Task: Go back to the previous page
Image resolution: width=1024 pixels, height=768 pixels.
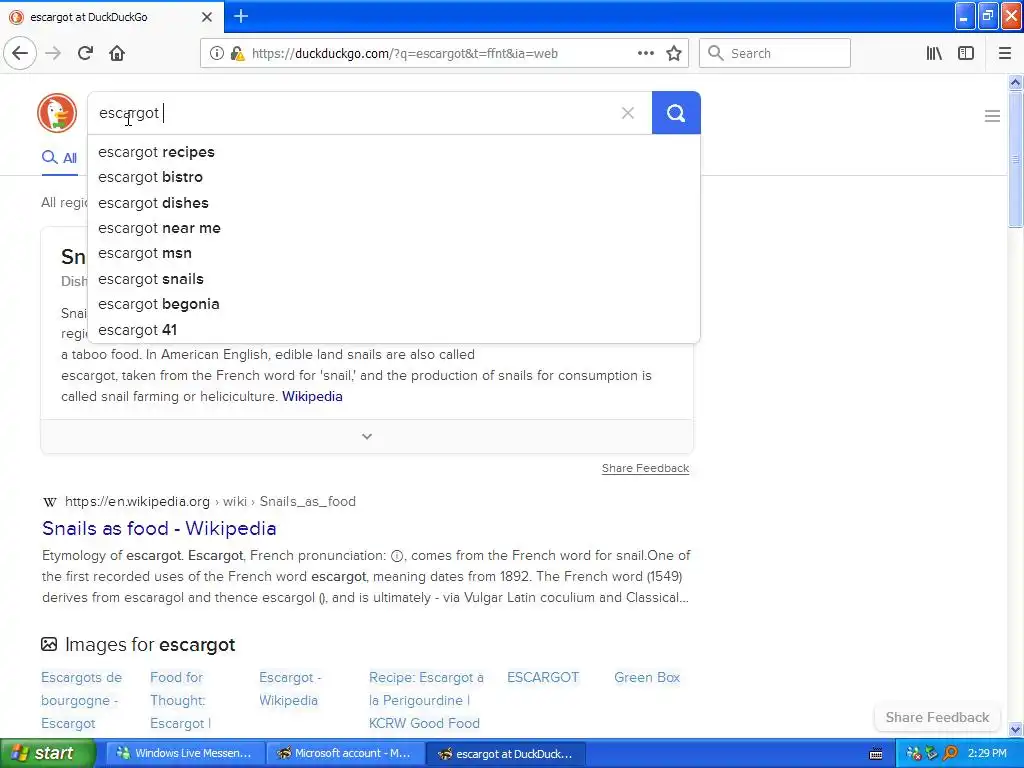Action: [20, 54]
